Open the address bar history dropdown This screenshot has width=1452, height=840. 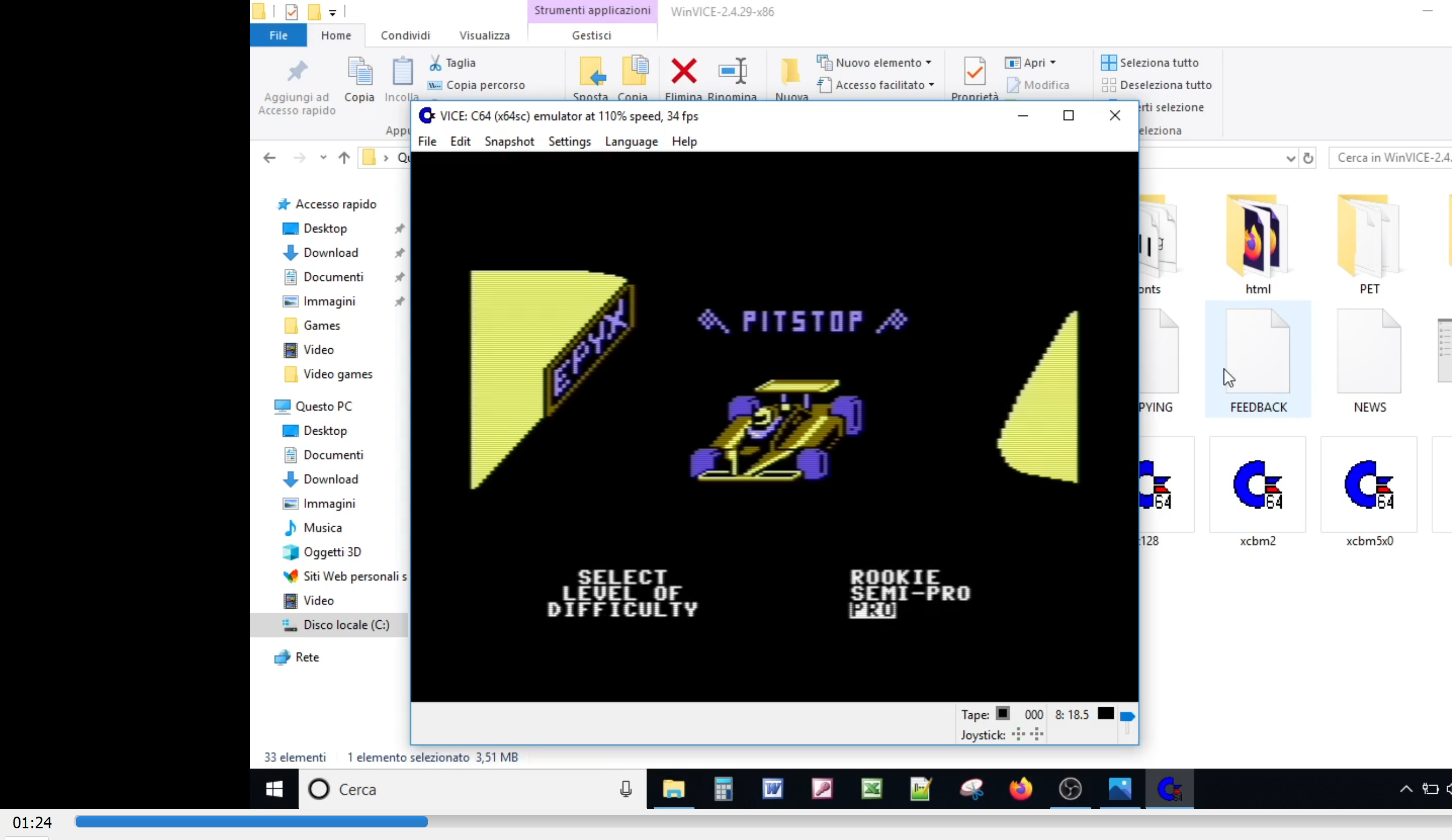pos(1290,158)
